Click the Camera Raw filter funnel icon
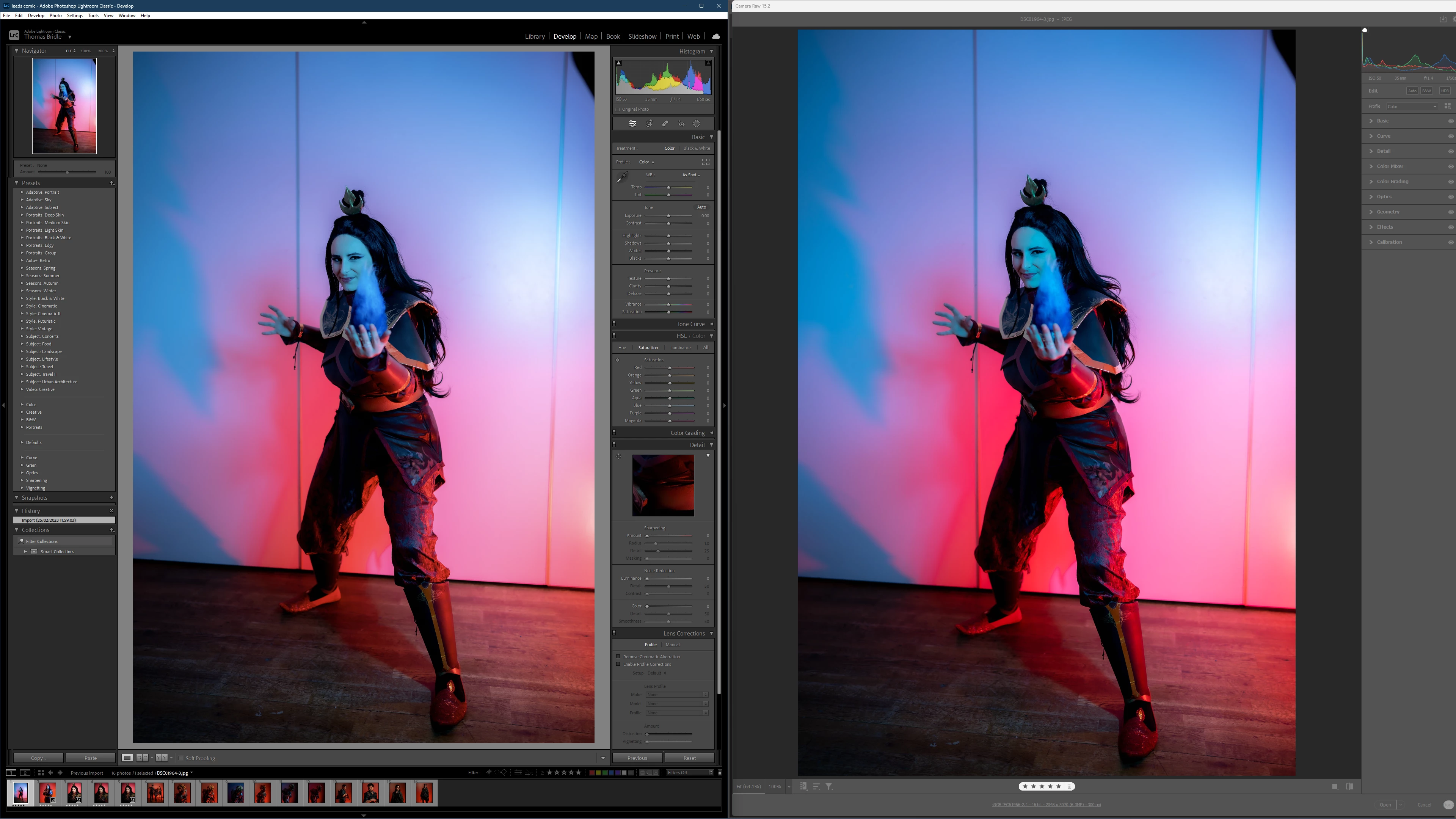This screenshot has width=1456, height=819. [828, 786]
